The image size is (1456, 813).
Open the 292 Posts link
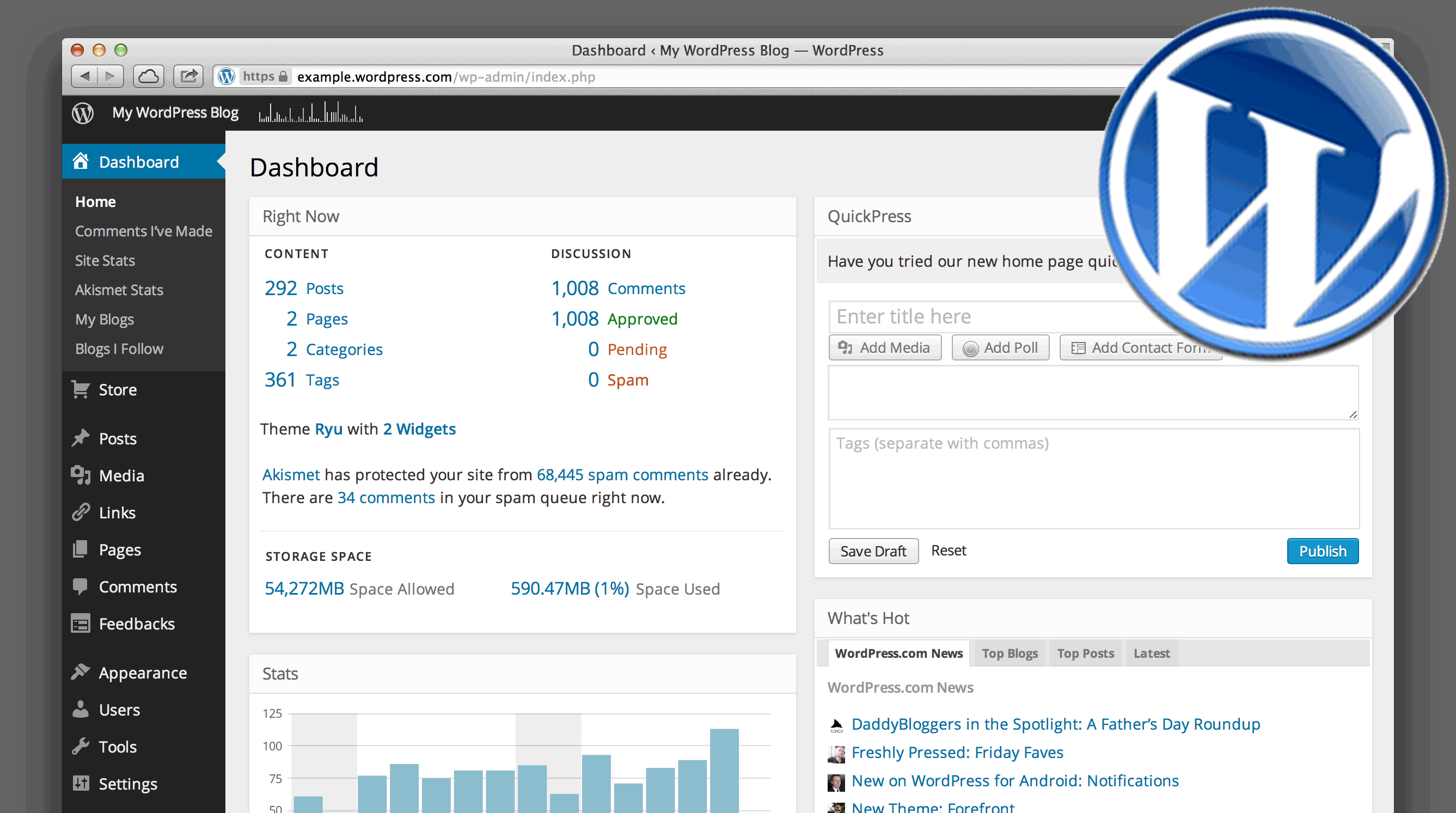(x=303, y=289)
